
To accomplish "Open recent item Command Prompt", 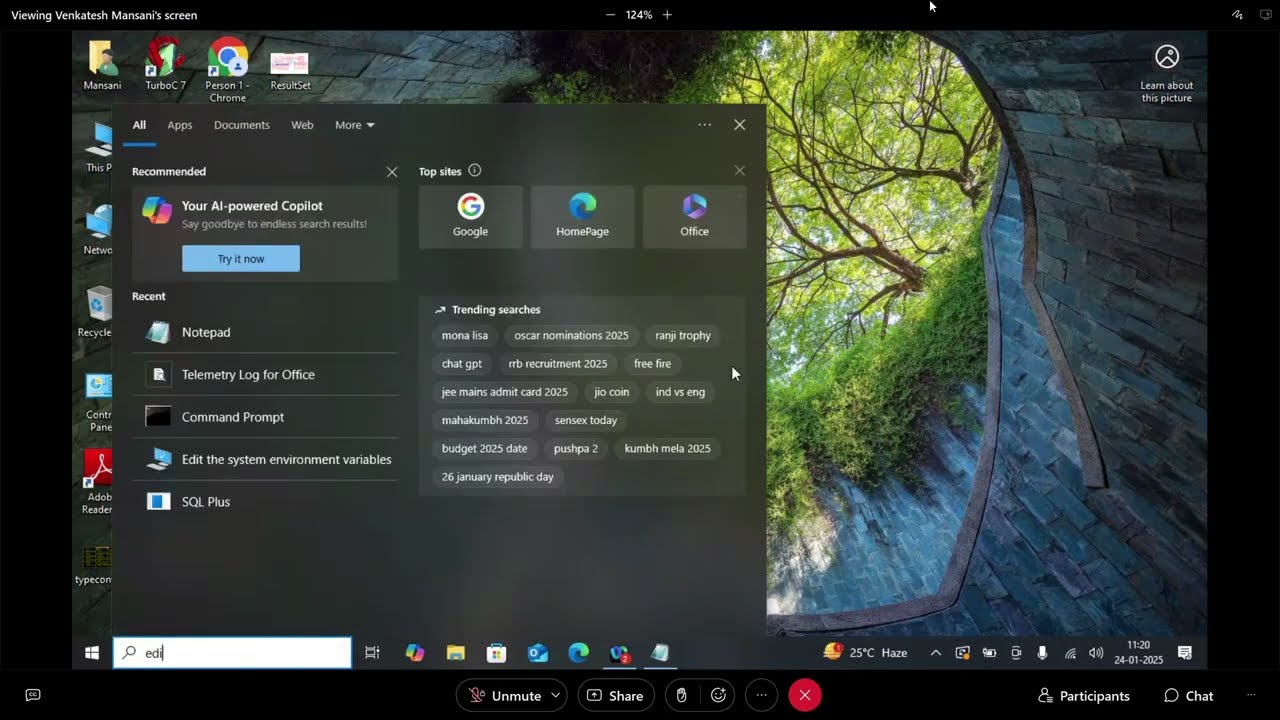I will [x=265, y=417].
